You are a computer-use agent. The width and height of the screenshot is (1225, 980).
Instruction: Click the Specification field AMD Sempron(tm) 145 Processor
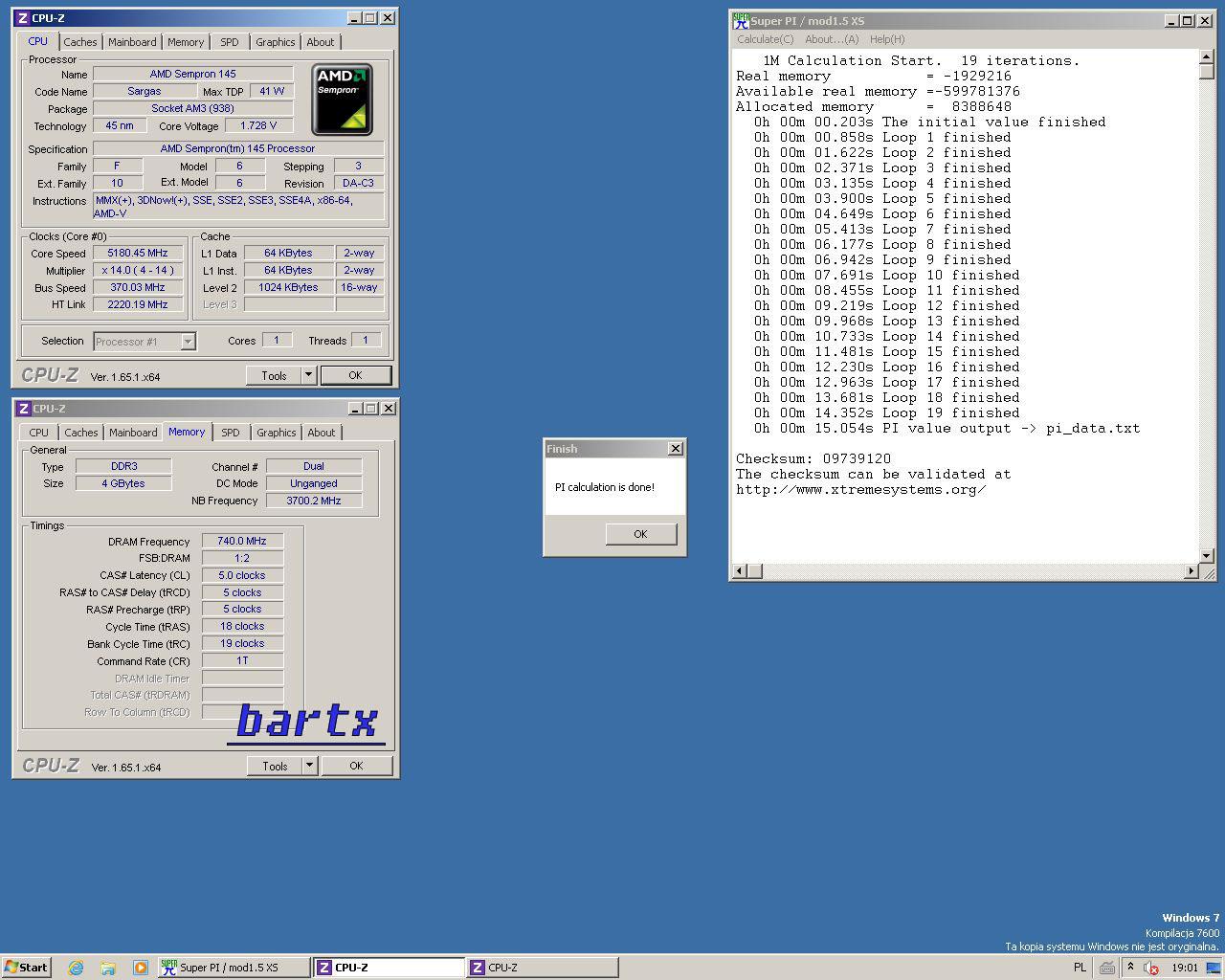coord(238,148)
